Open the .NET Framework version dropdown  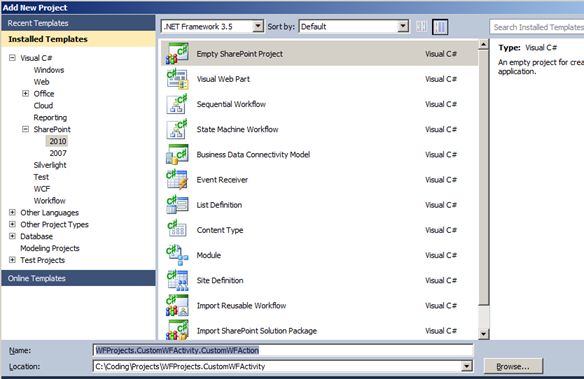pos(258,26)
